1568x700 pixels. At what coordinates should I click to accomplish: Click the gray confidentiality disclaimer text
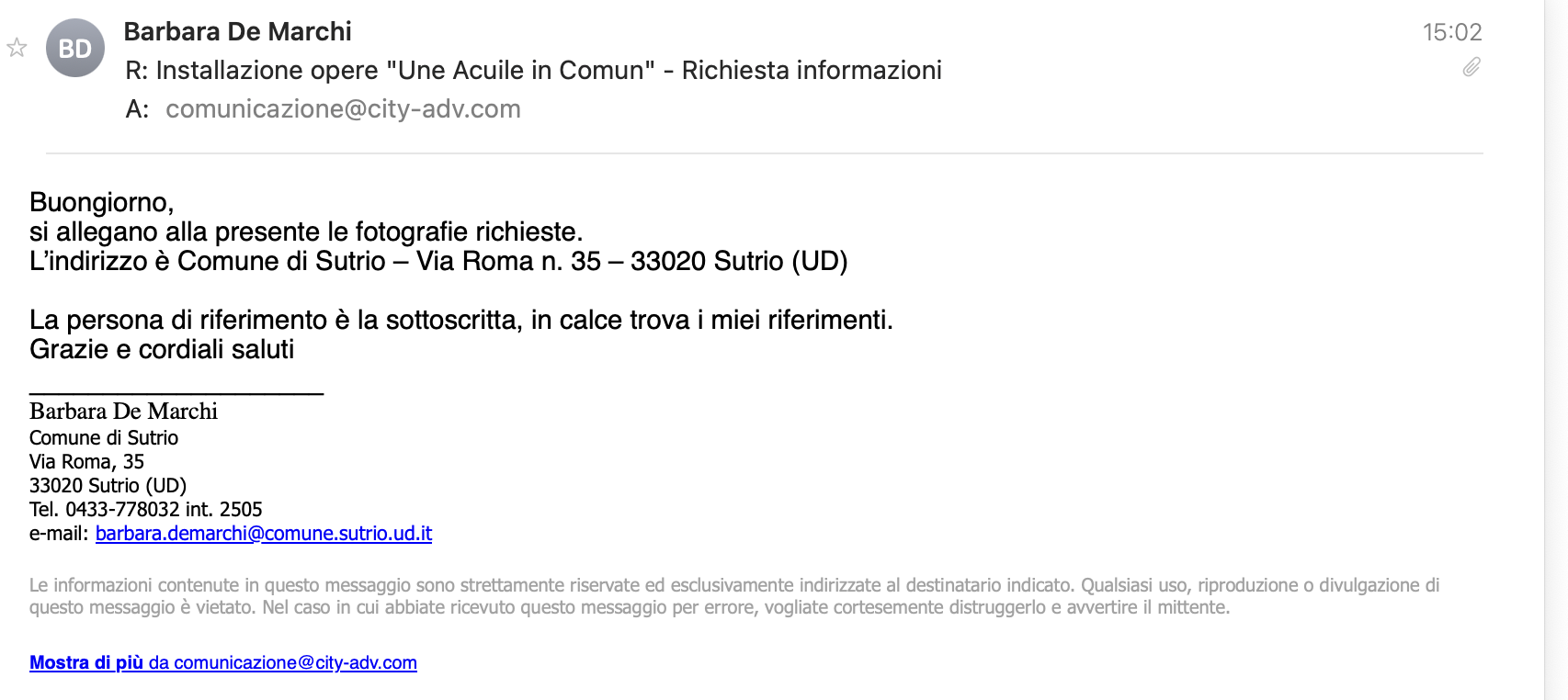[x=733, y=596]
